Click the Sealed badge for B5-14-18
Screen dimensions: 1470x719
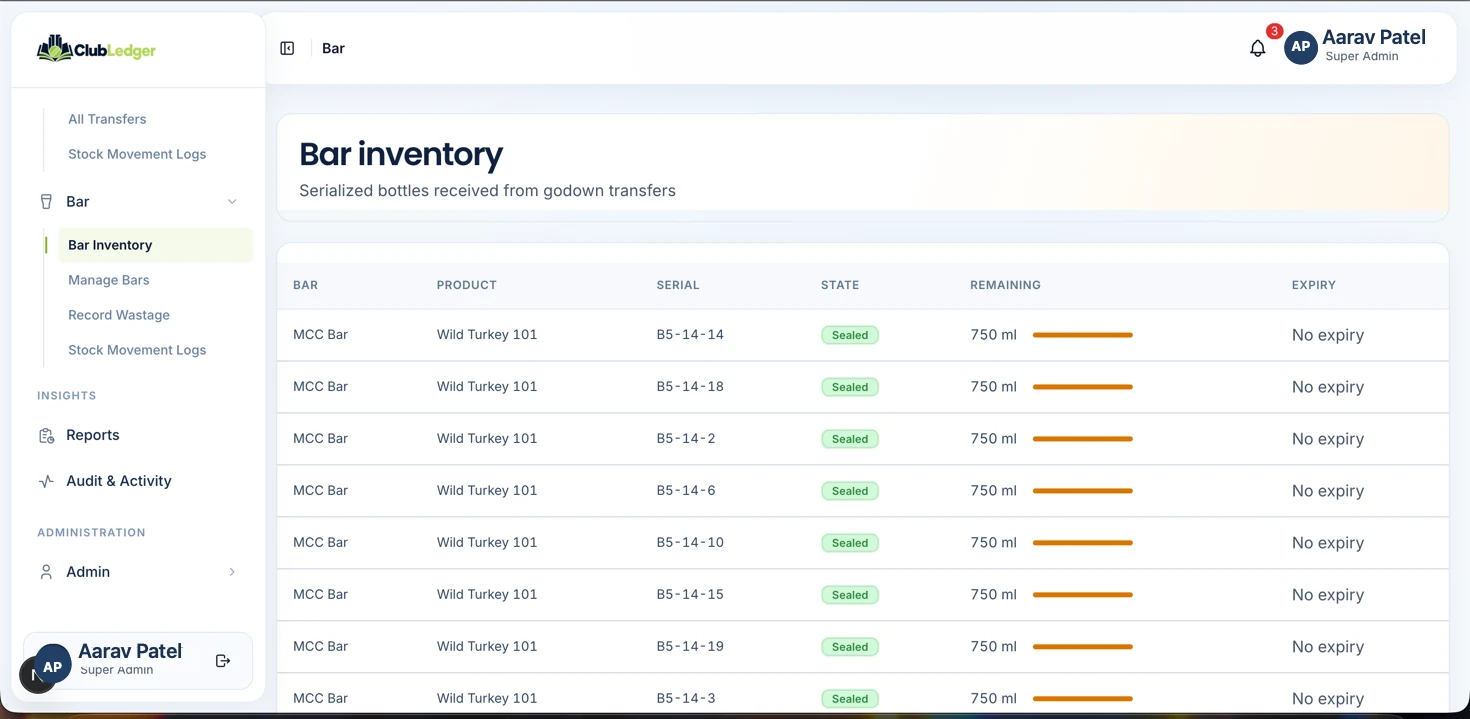(850, 387)
